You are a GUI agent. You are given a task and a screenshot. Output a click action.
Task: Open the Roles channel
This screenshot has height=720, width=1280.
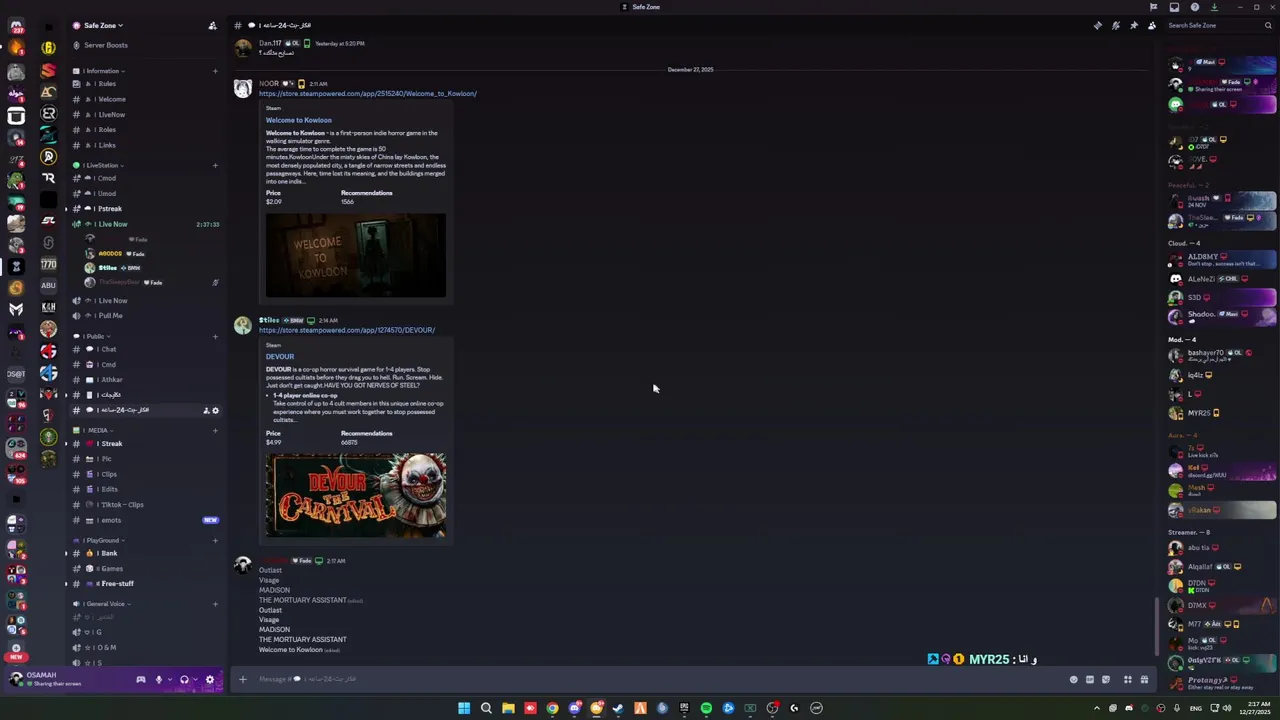(146, 129)
